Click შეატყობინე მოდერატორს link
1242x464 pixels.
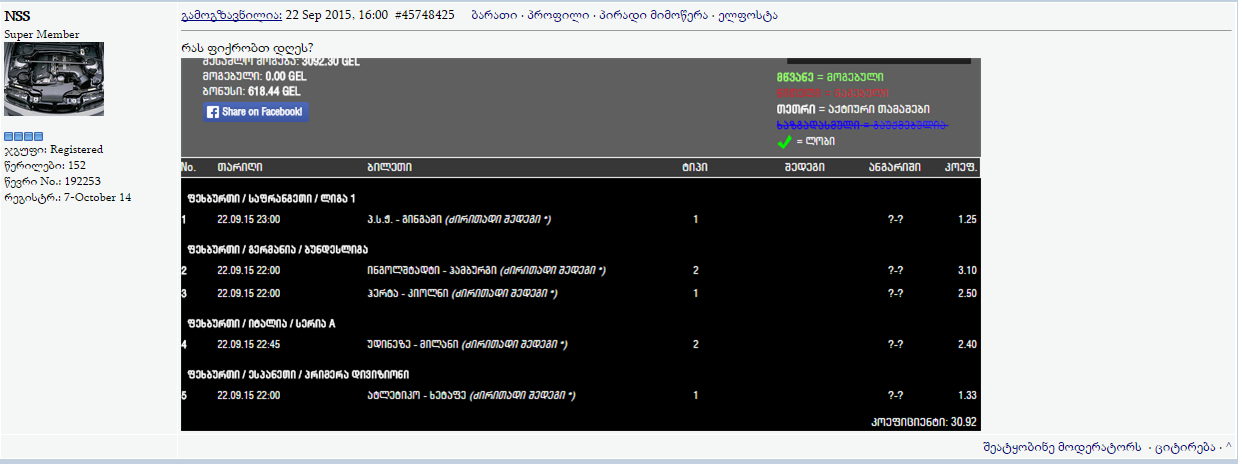coord(1061,447)
